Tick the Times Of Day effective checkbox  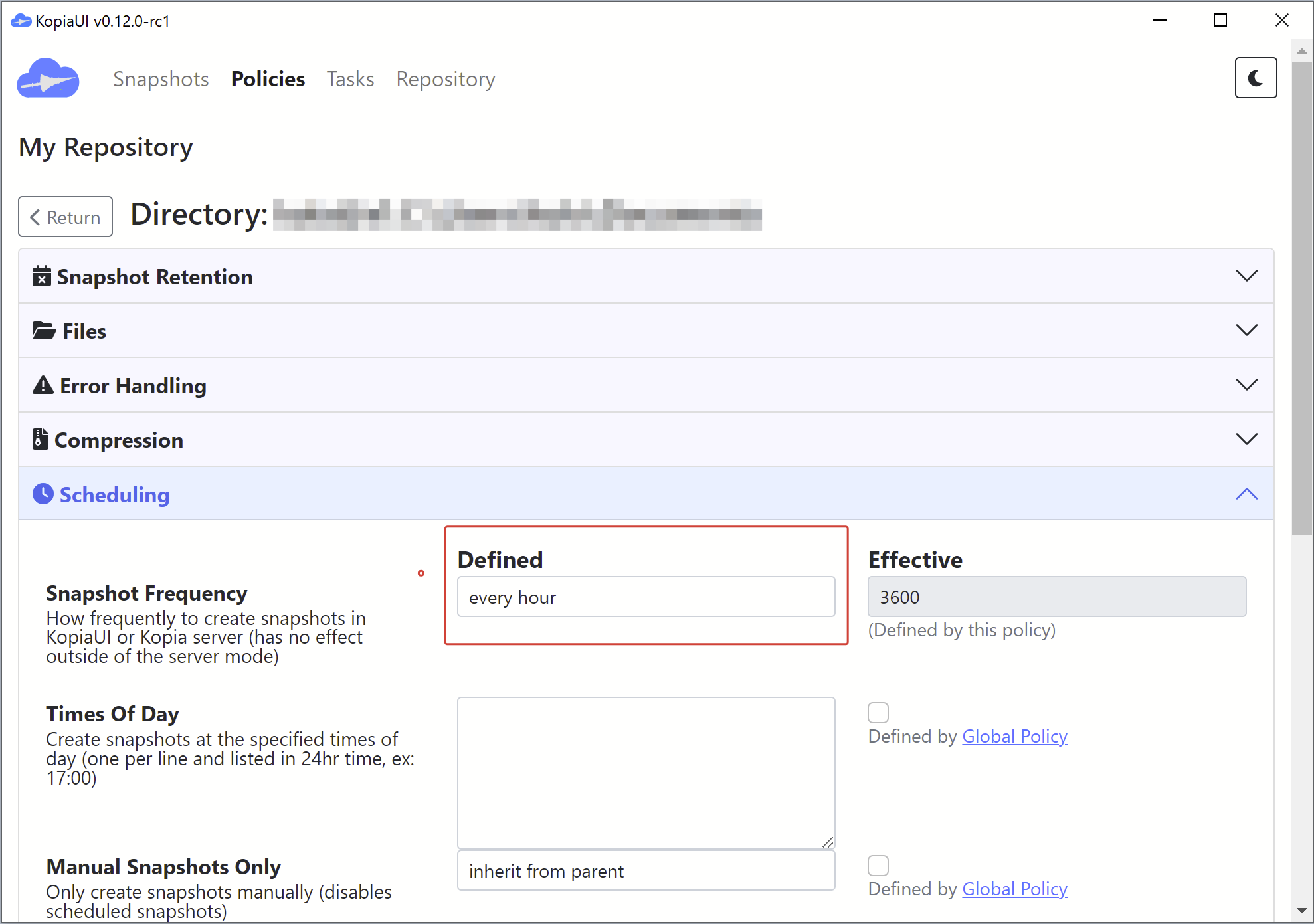tap(878, 713)
